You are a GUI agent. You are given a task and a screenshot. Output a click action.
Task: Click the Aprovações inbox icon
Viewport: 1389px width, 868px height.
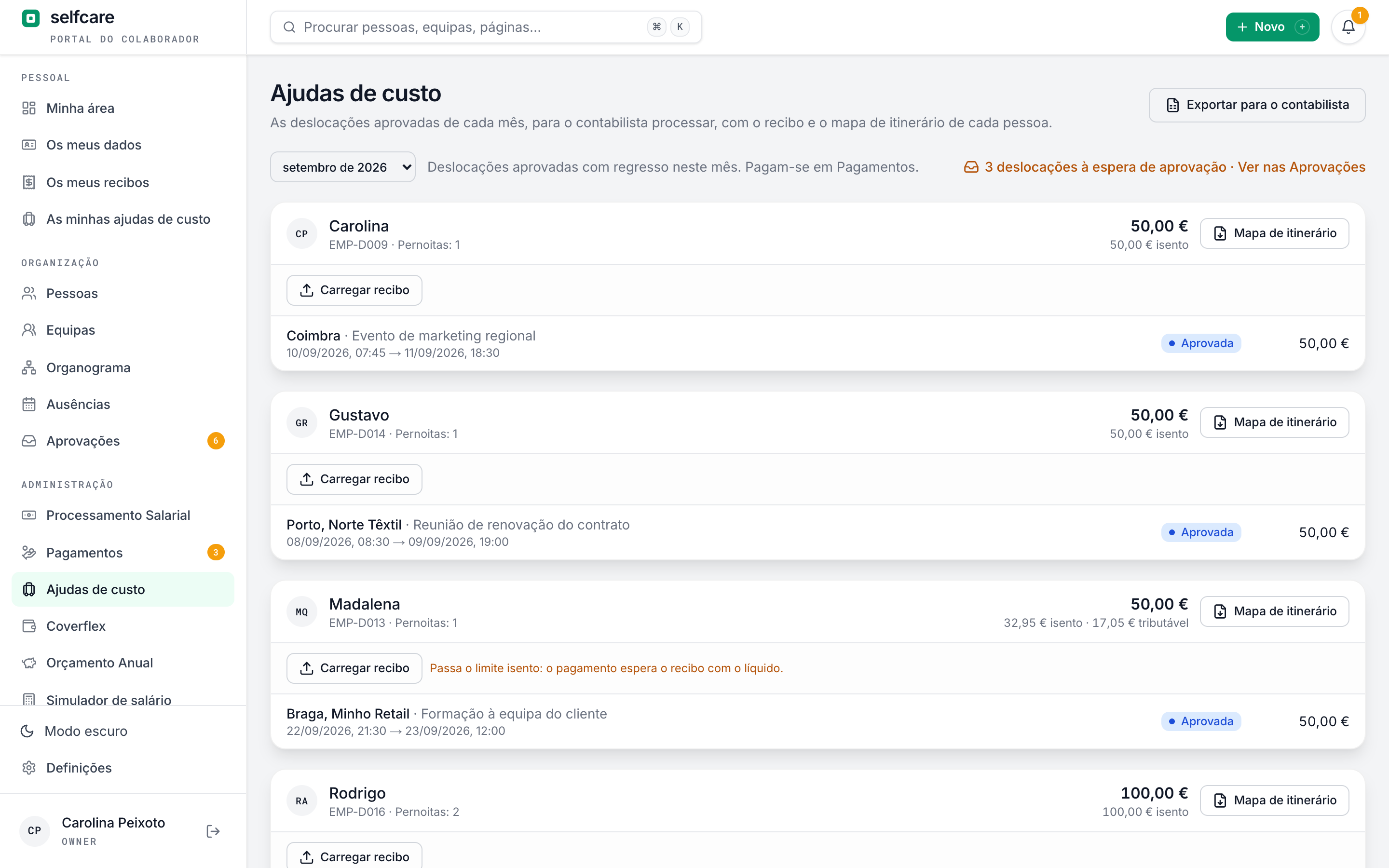point(29,441)
